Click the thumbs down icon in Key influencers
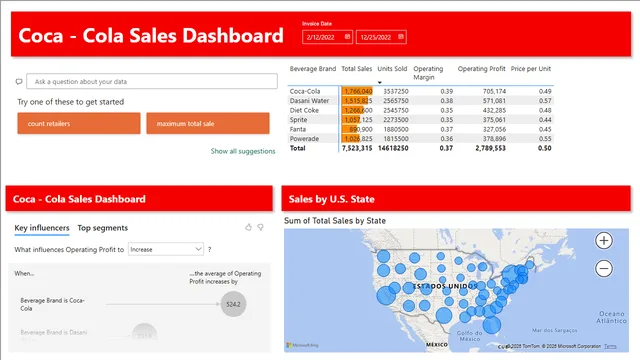Screen dimensions: 640x360 pyautogui.click(x=260, y=227)
